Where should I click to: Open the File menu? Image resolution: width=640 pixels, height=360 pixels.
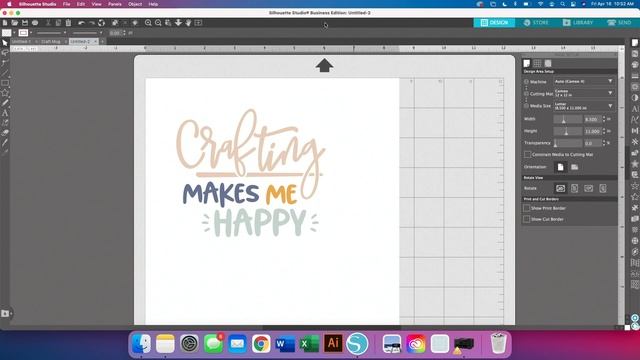click(x=67, y=4)
